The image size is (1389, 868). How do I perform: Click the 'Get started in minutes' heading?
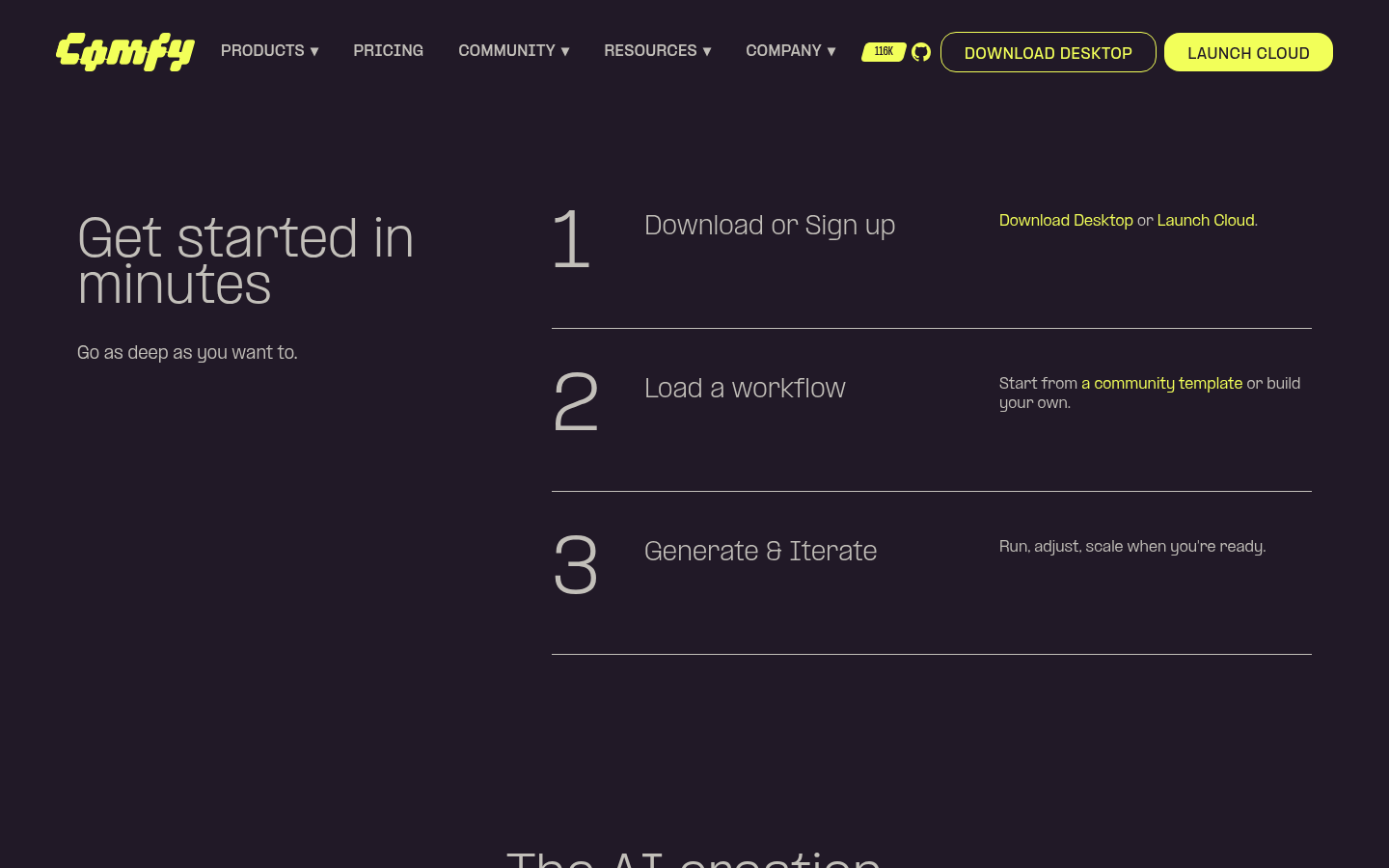point(246,261)
